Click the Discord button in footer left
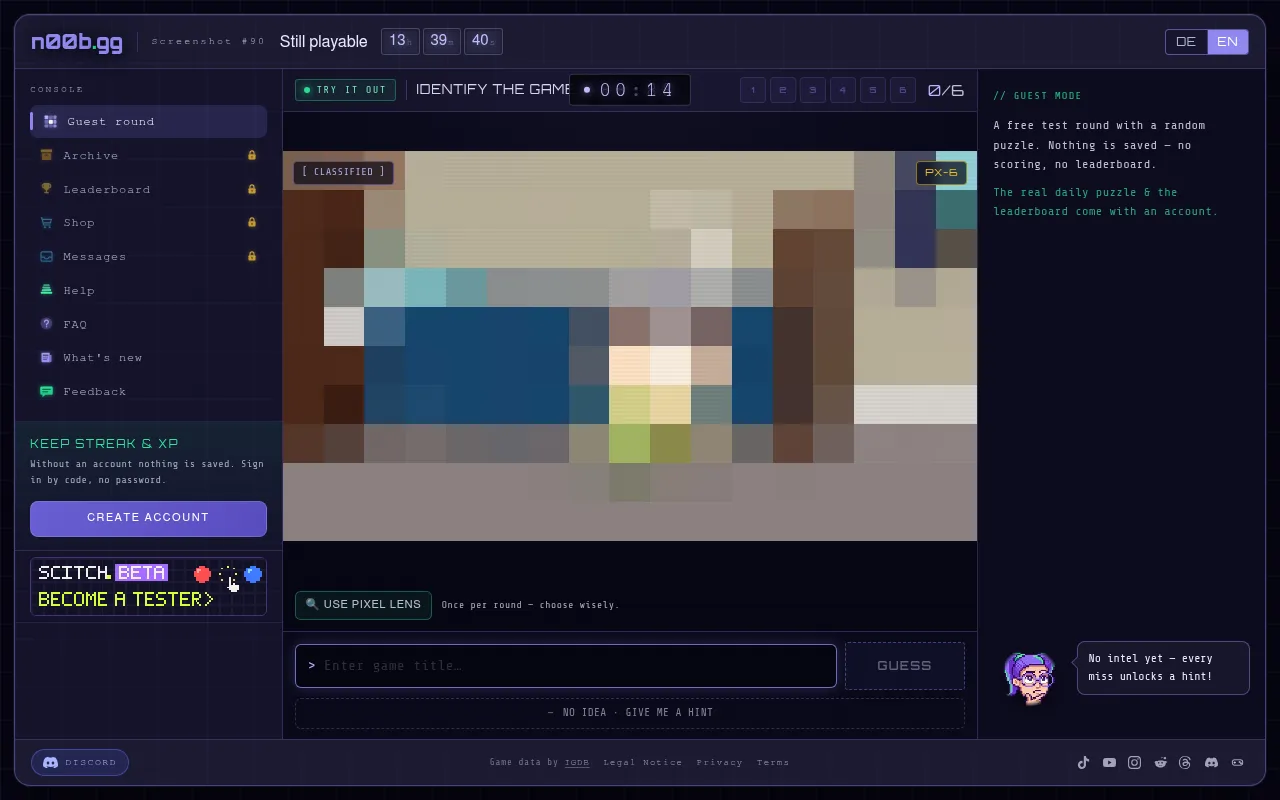1280x800 pixels. tap(80, 762)
